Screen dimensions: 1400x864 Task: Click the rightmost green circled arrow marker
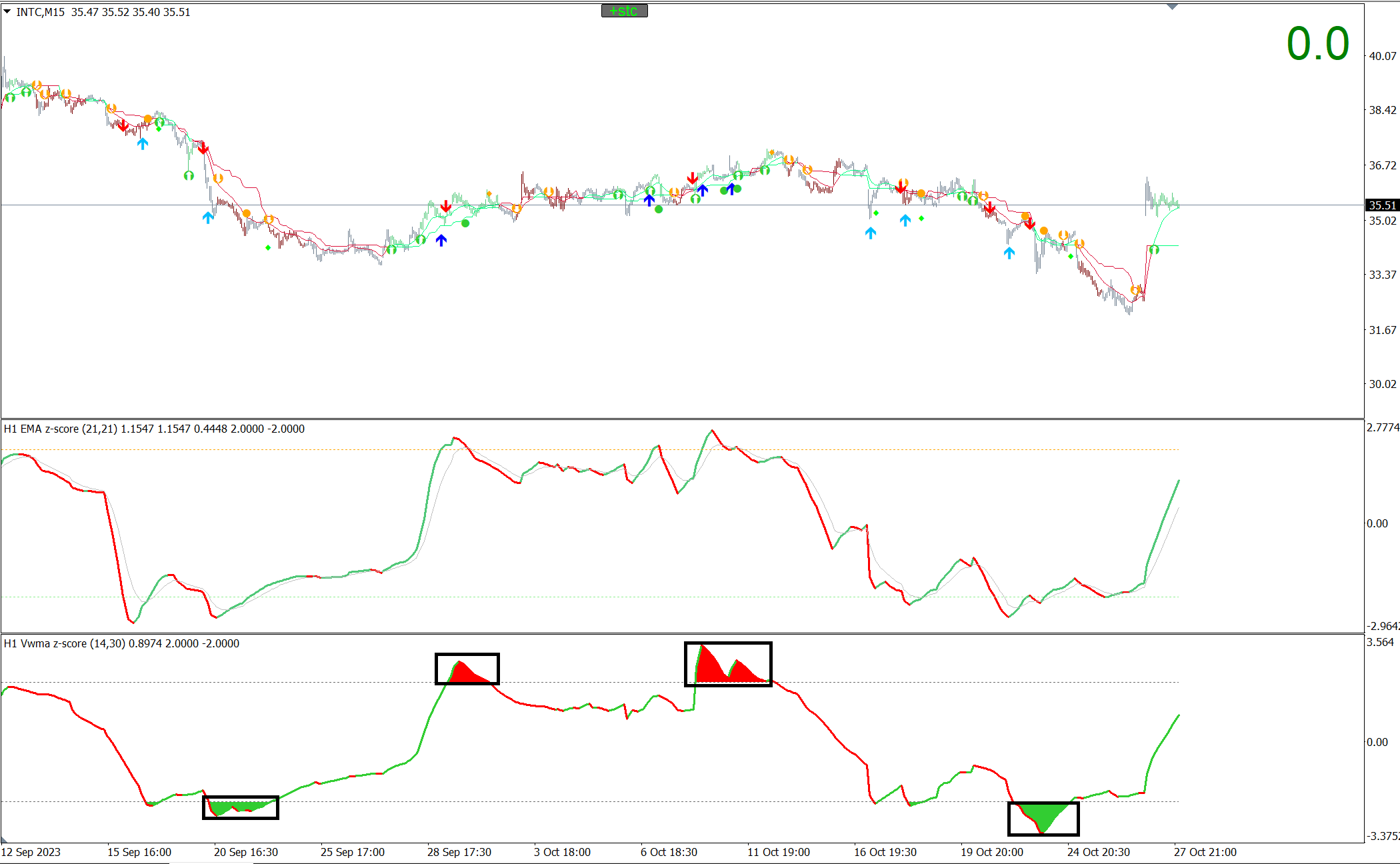pyautogui.click(x=1154, y=250)
